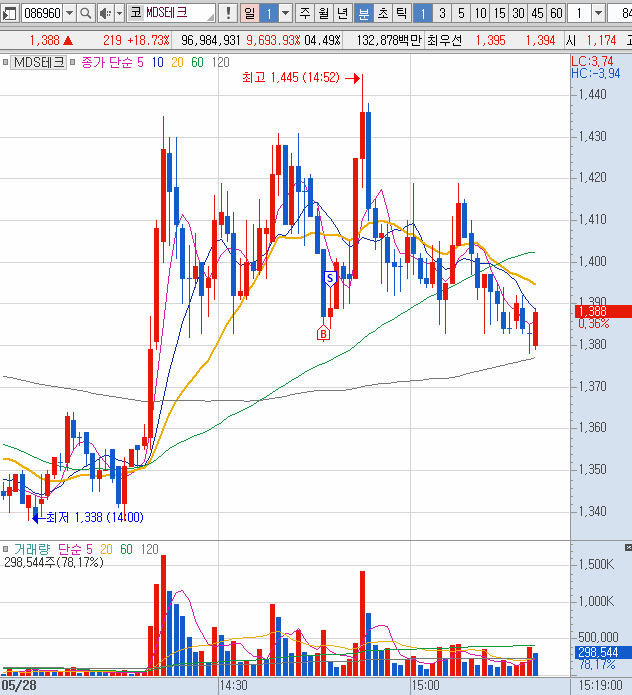Click the 5-minute interval button
The height and width of the screenshot is (695, 632).
pyautogui.click(x=461, y=13)
